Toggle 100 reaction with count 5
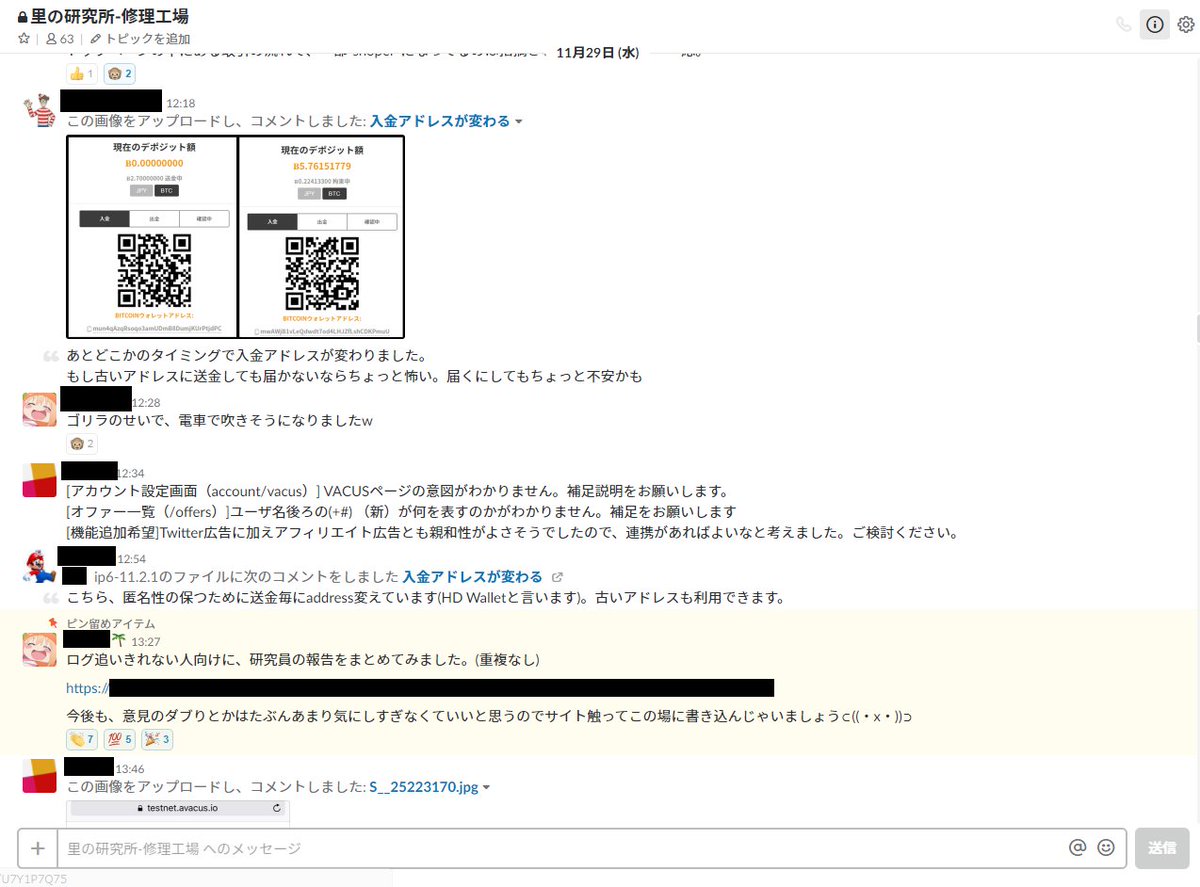This screenshot has height=887, width=1200. [121, 740]
